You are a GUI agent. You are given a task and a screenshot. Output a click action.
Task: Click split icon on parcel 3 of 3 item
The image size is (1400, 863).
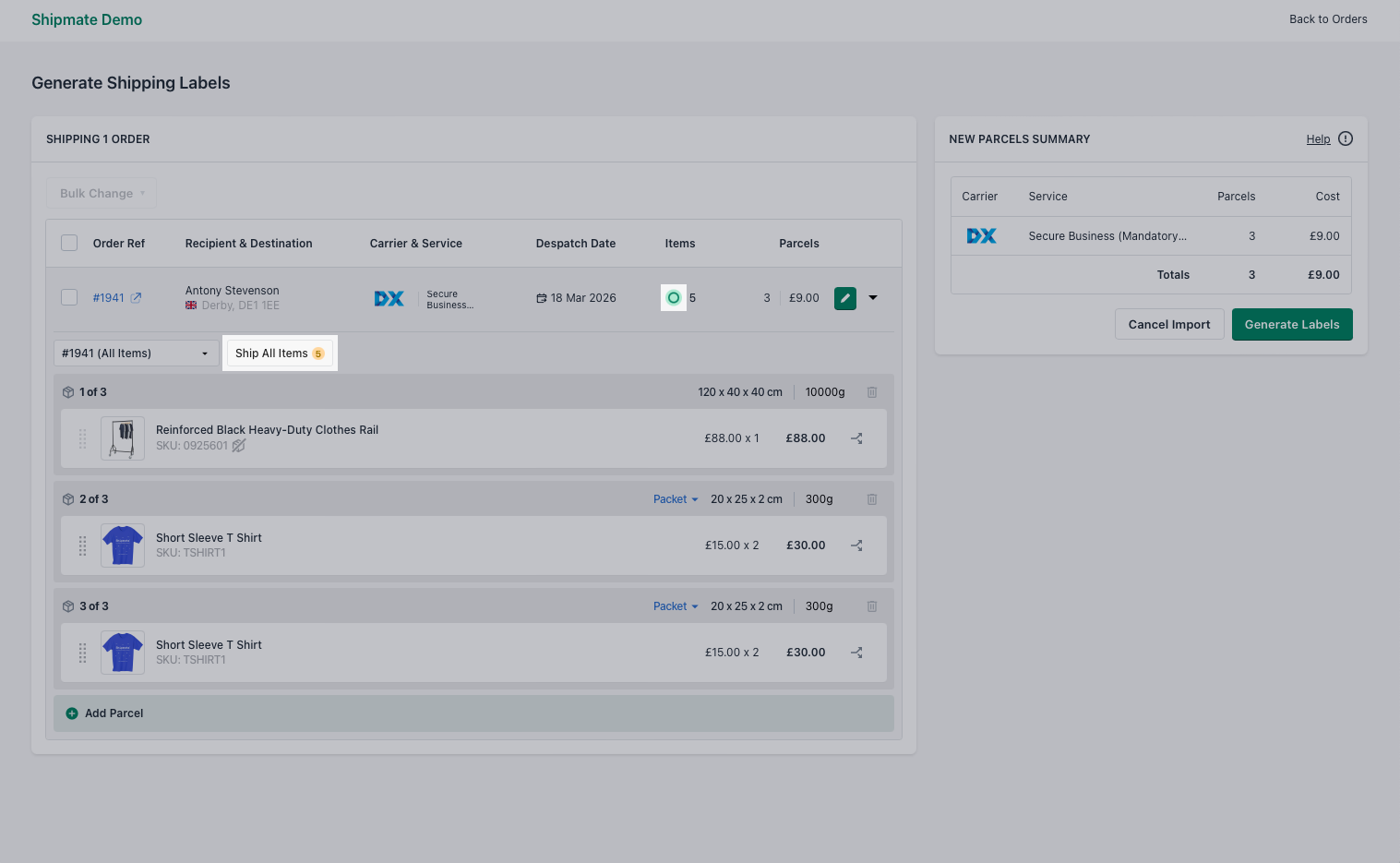point(856,652)
